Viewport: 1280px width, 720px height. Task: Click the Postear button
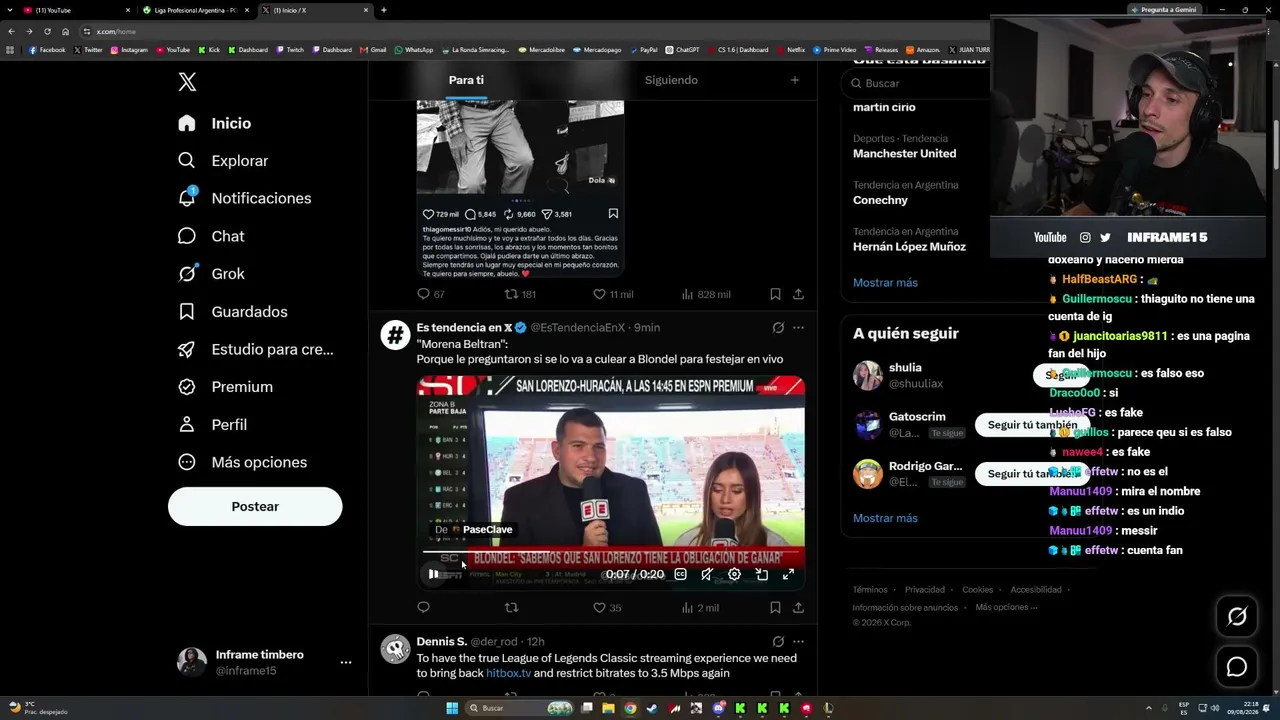coord(255,507)
